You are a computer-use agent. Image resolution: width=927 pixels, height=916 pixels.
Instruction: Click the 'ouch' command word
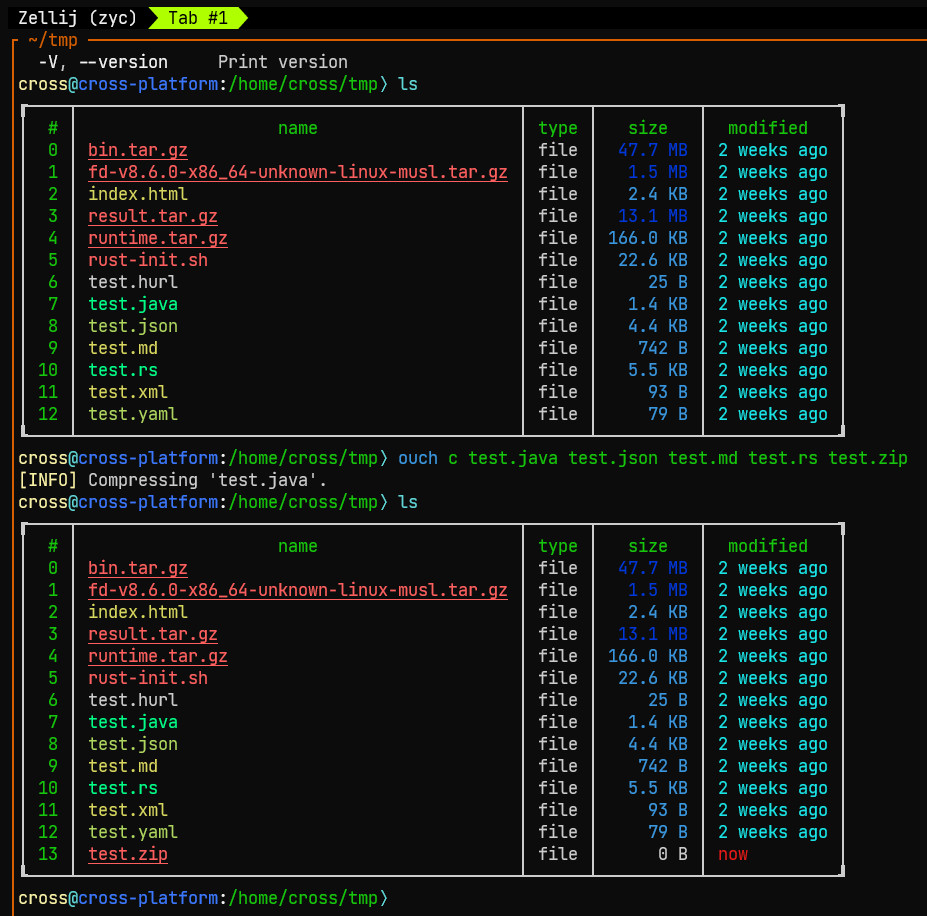coord(418,458)
